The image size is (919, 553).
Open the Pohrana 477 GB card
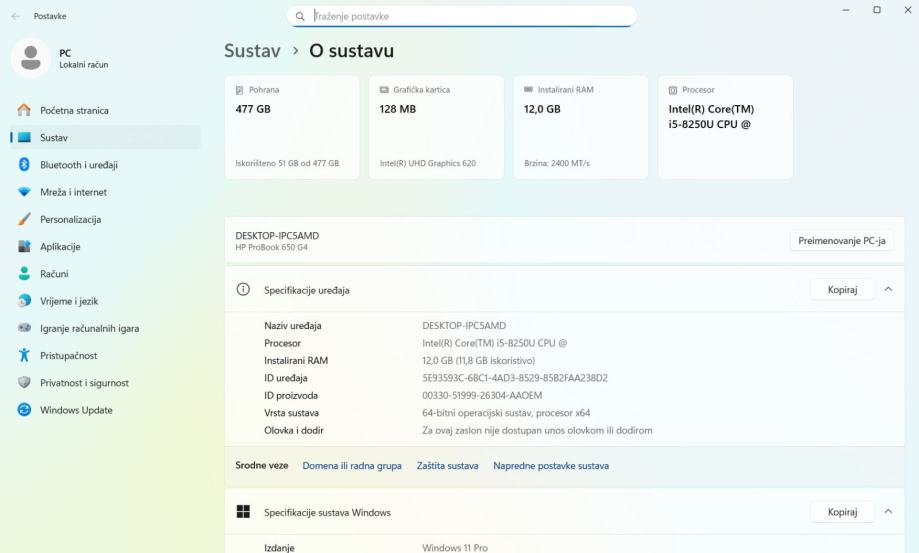pos(292,127)
